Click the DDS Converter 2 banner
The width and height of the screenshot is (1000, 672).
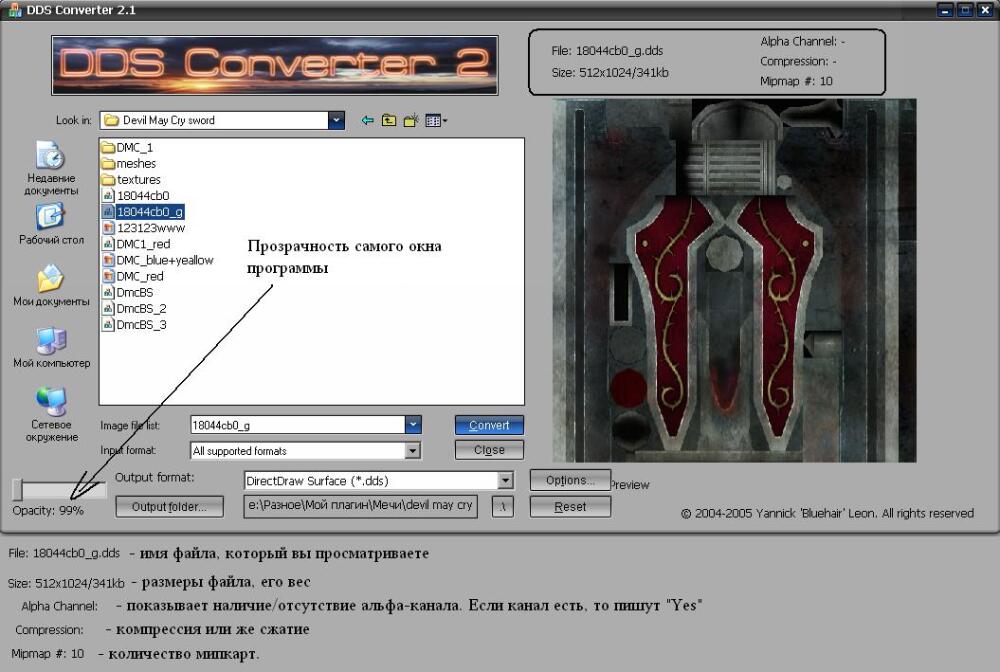pyautogui.click(x=275, y=65)
